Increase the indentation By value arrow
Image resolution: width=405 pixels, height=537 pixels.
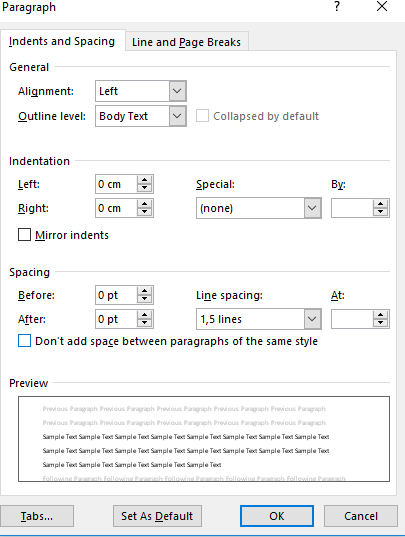click(380, 204)
